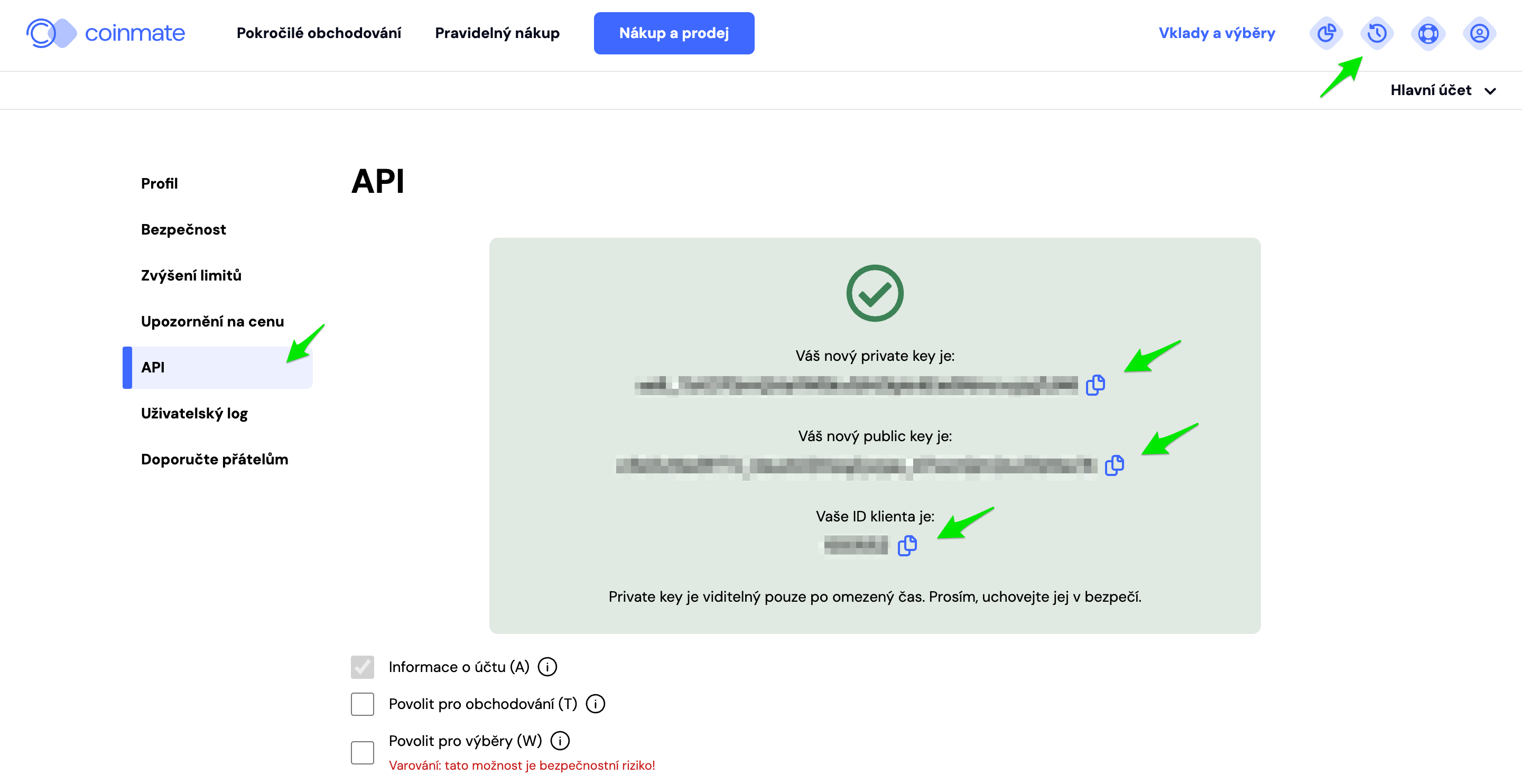Copy the new public key
1522x784 pixels.
pos(1113,465)
